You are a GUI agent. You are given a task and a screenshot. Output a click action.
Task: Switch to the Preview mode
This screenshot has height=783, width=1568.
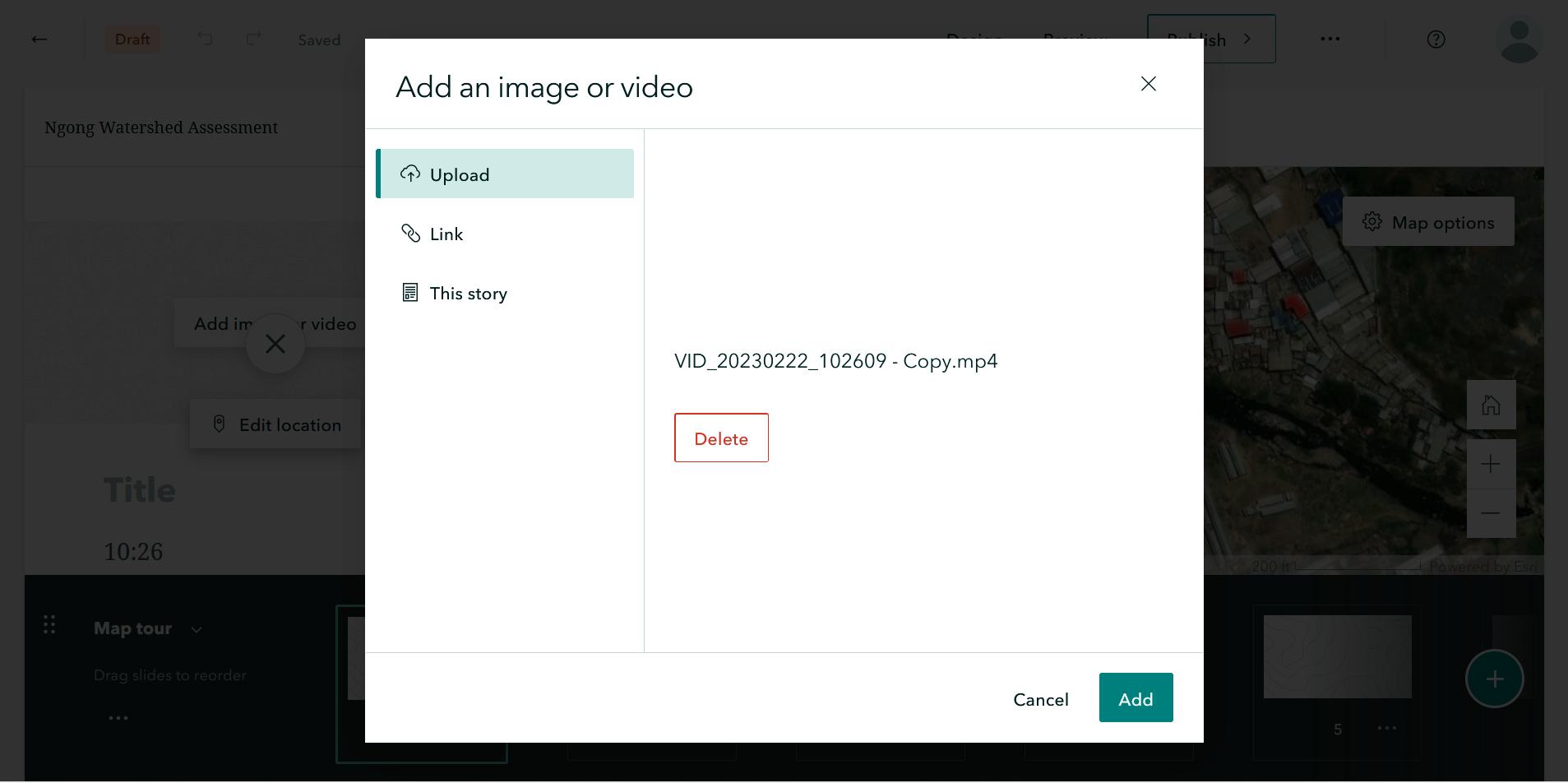tap(1075, 39)
